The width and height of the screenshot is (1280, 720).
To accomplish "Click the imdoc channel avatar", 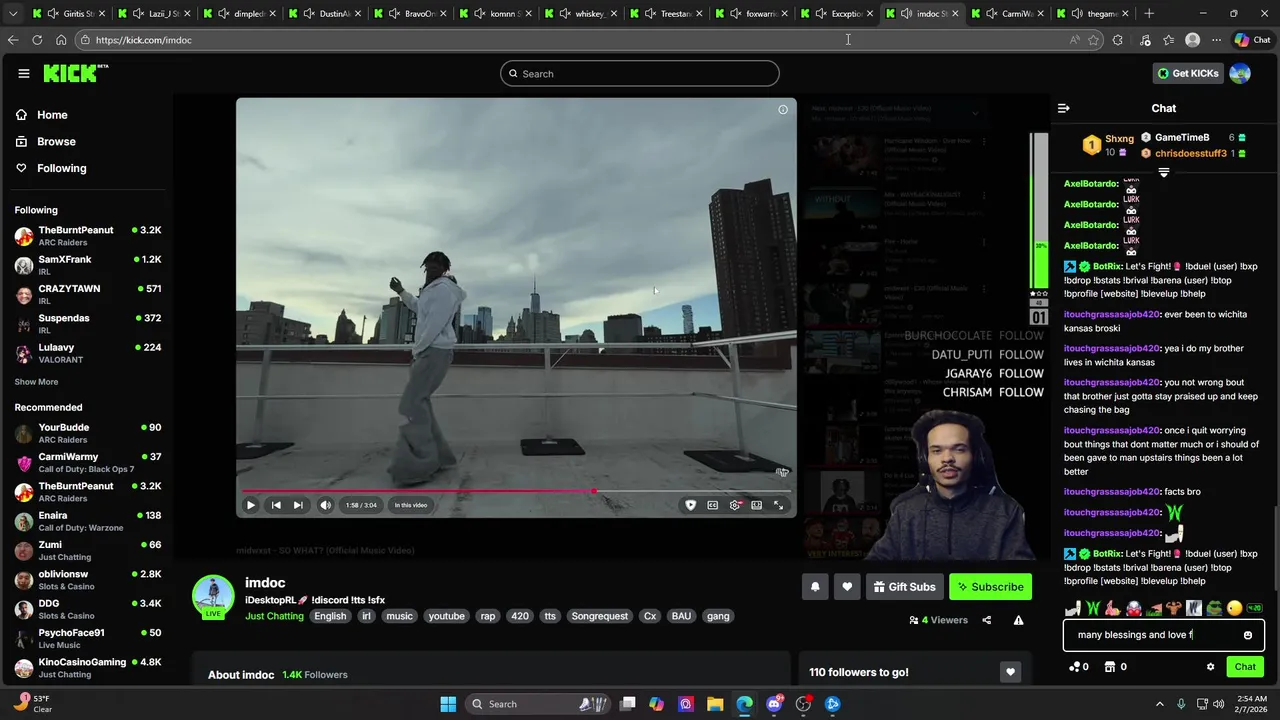I will (x=213, y=596).
